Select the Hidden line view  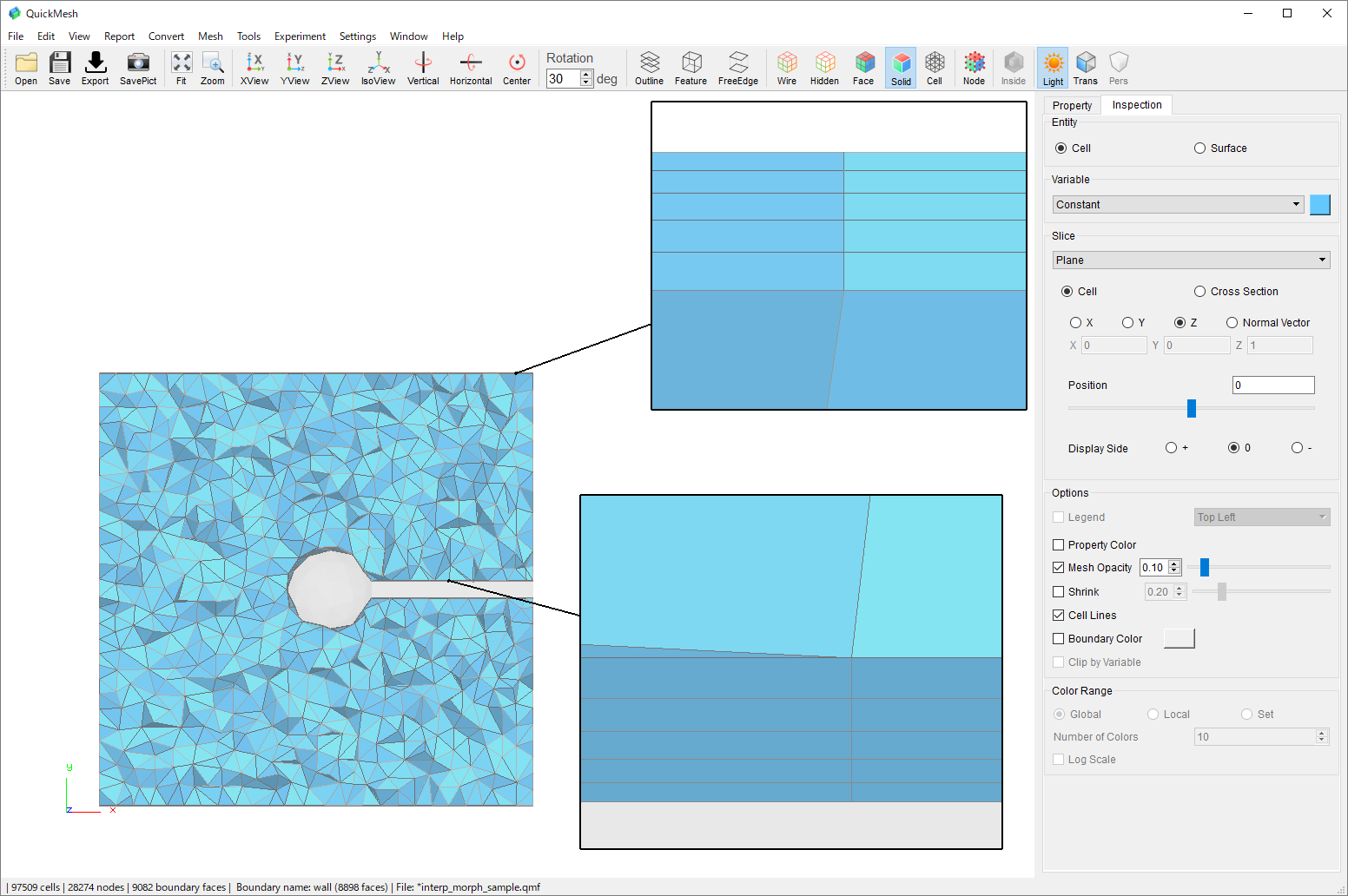click(x=824, y=68)
